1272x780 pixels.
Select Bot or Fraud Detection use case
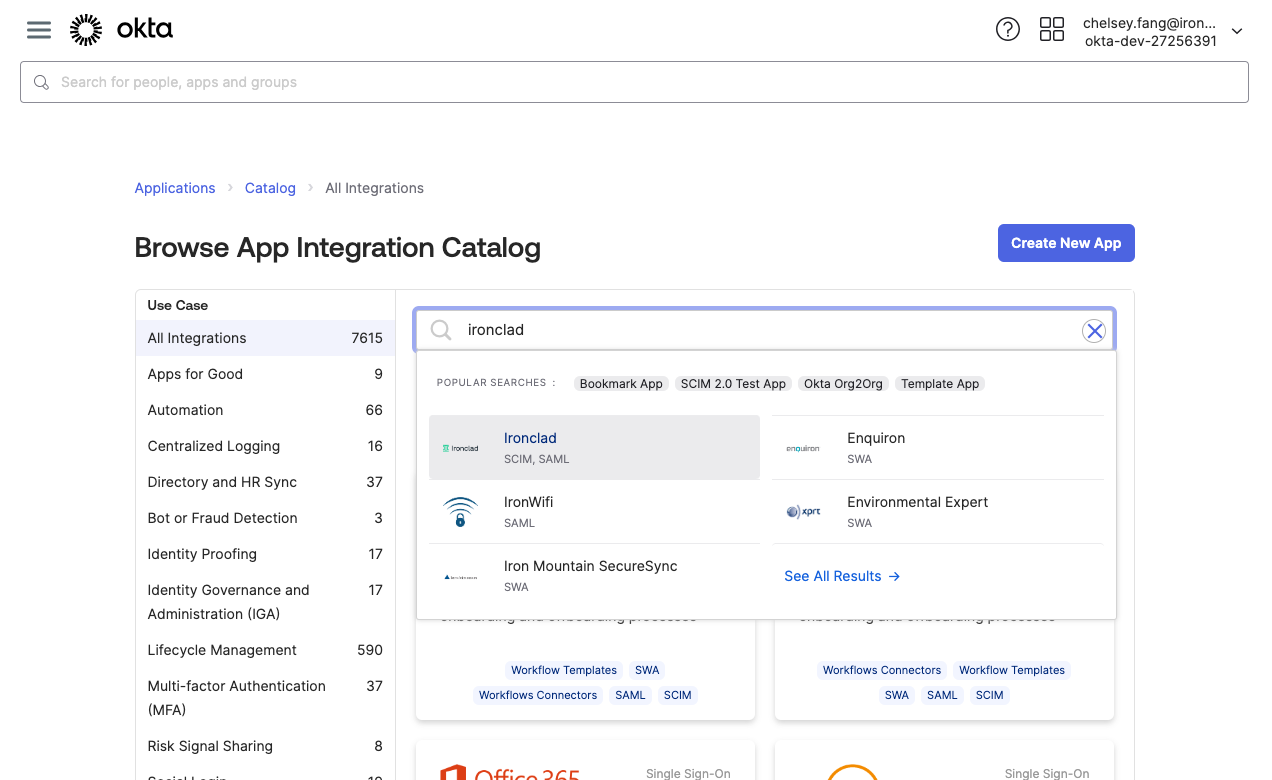(x=265, y=518)
